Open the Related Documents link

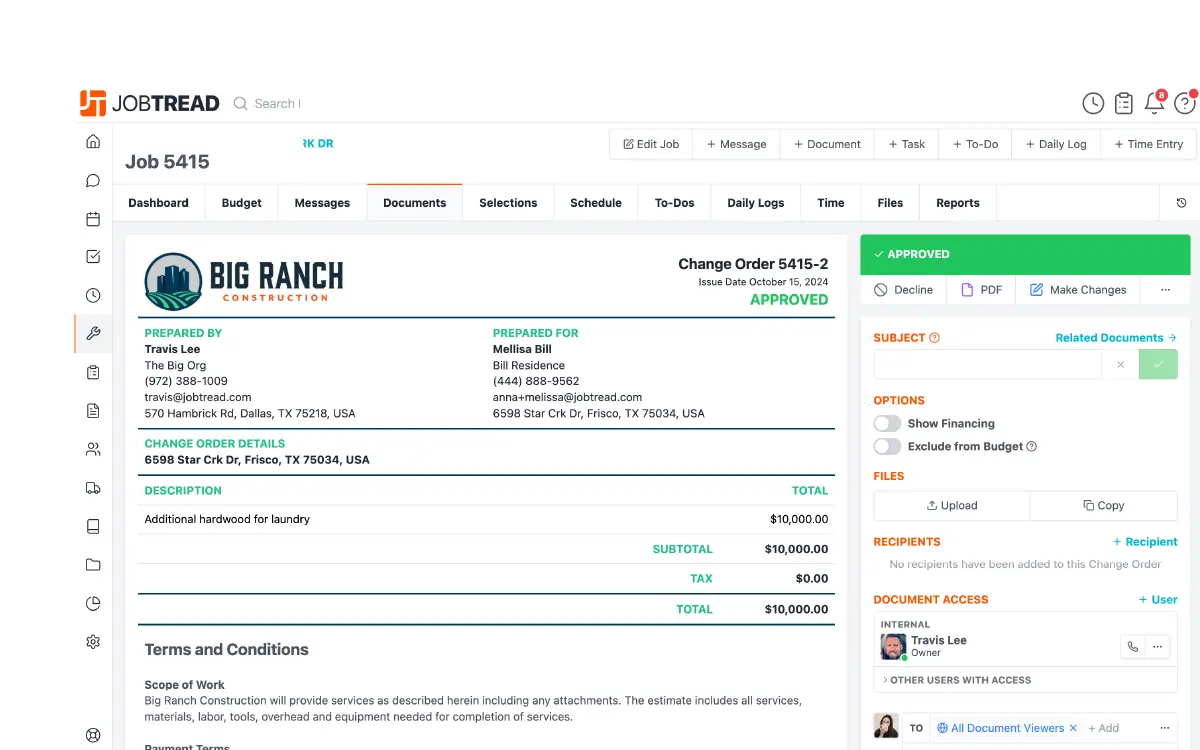tap(1110, 337)
